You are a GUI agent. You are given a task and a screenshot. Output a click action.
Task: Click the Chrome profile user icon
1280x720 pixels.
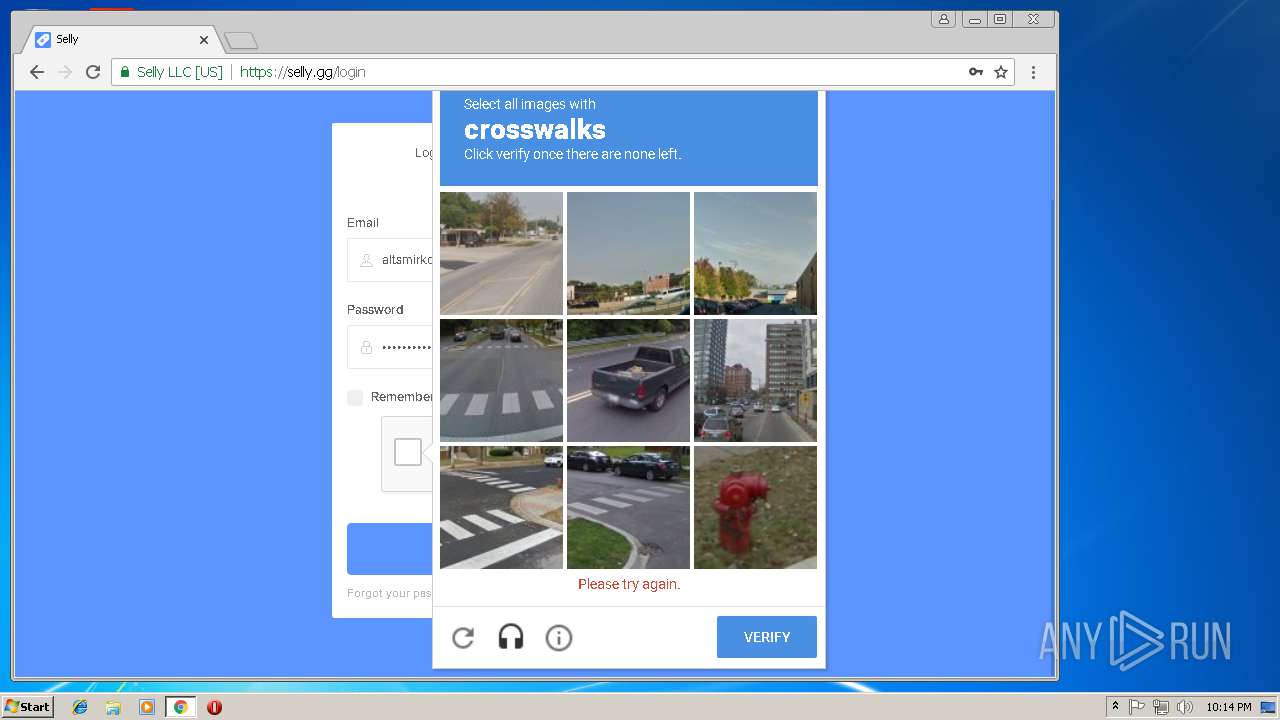tap(943, 19)
